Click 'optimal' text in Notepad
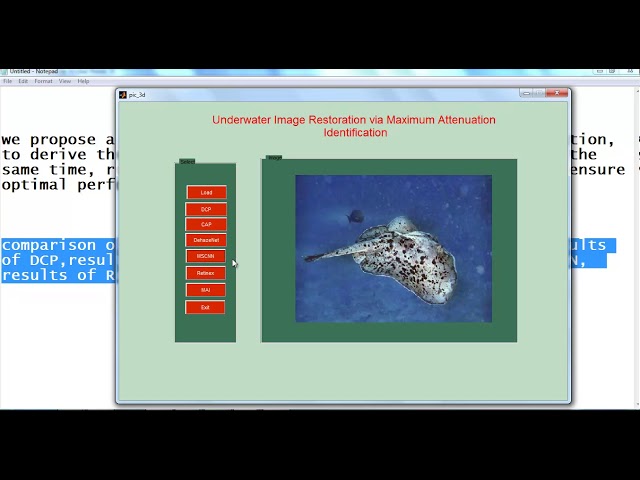This screenshot has width=640, height=480. 34,185
